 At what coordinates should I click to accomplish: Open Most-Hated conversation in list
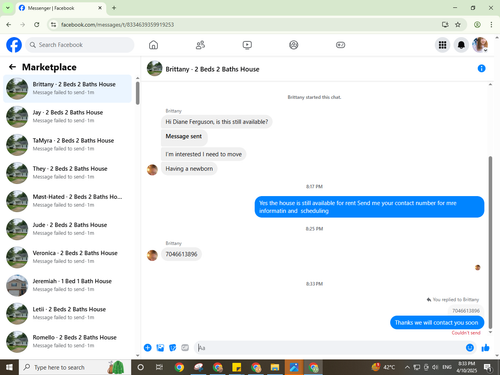(68, 201)
